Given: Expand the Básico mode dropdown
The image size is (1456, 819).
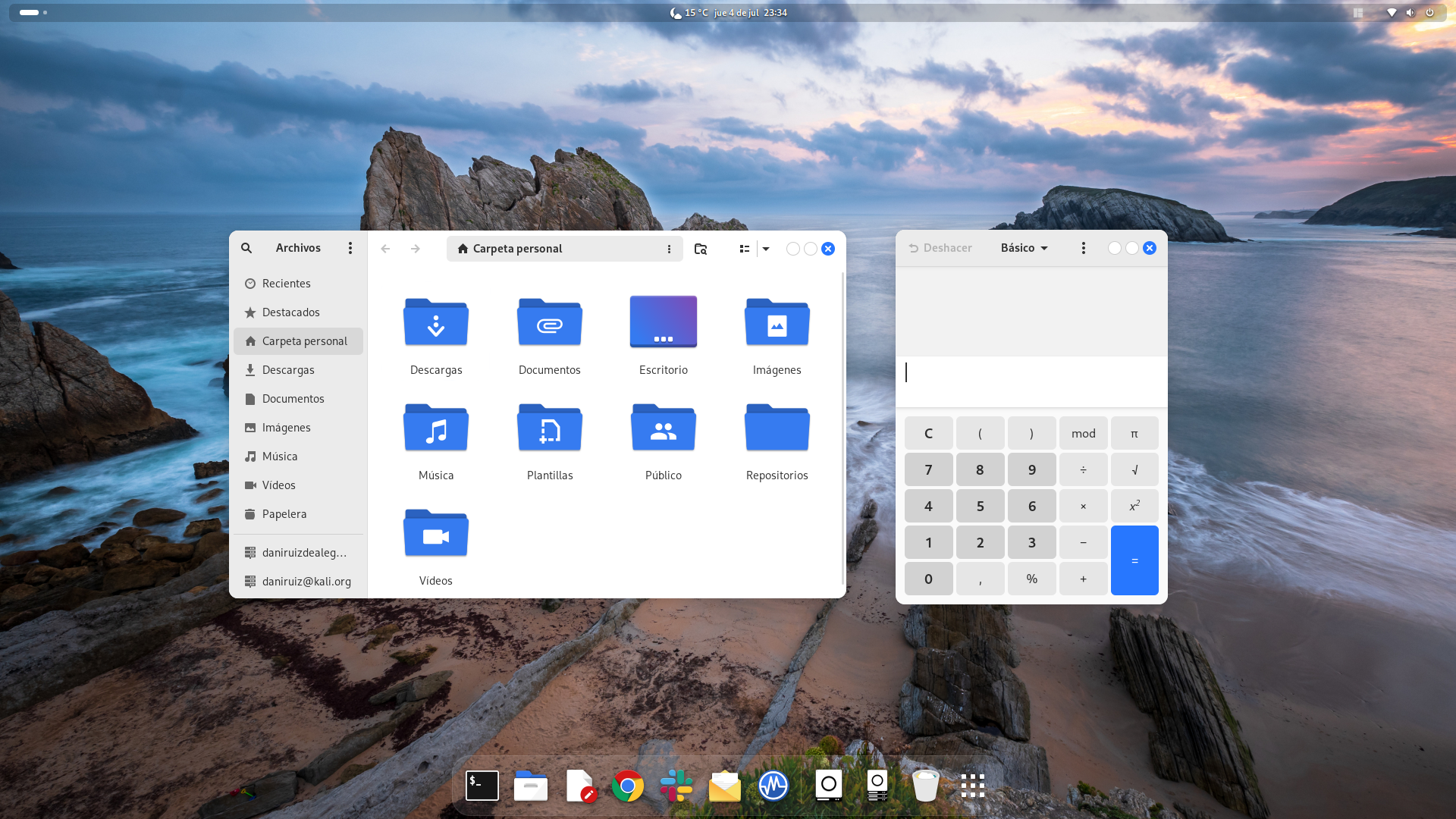Looking at the screenshot, I should pos(1024,248).
